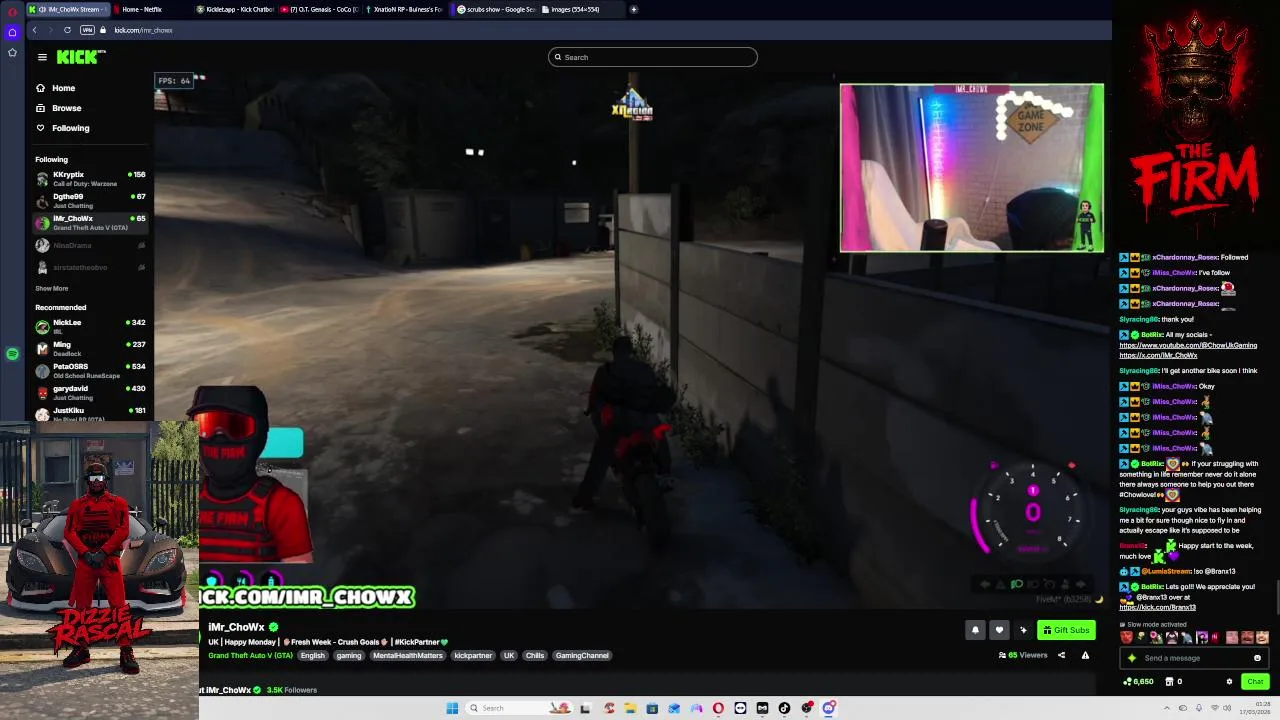Open the Windows Start menu

coord(452,708)
